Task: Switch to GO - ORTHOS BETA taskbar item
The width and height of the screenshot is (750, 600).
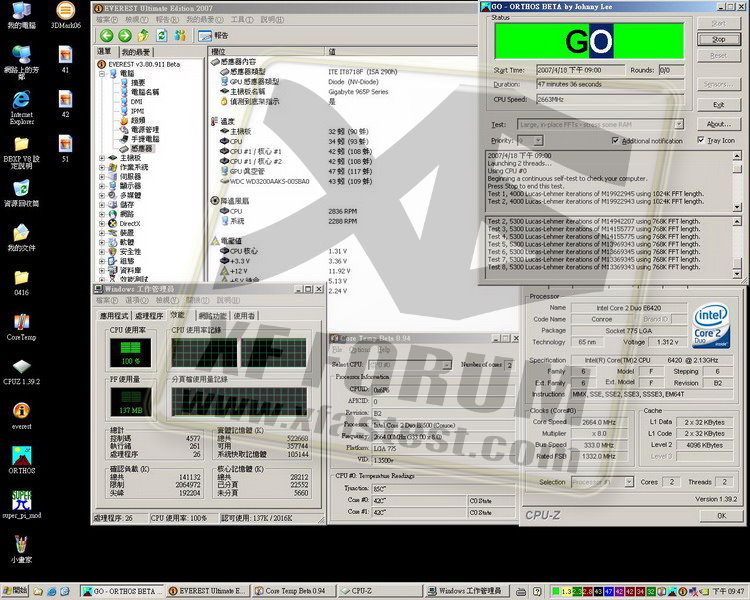Action: (x=122, y=591)
